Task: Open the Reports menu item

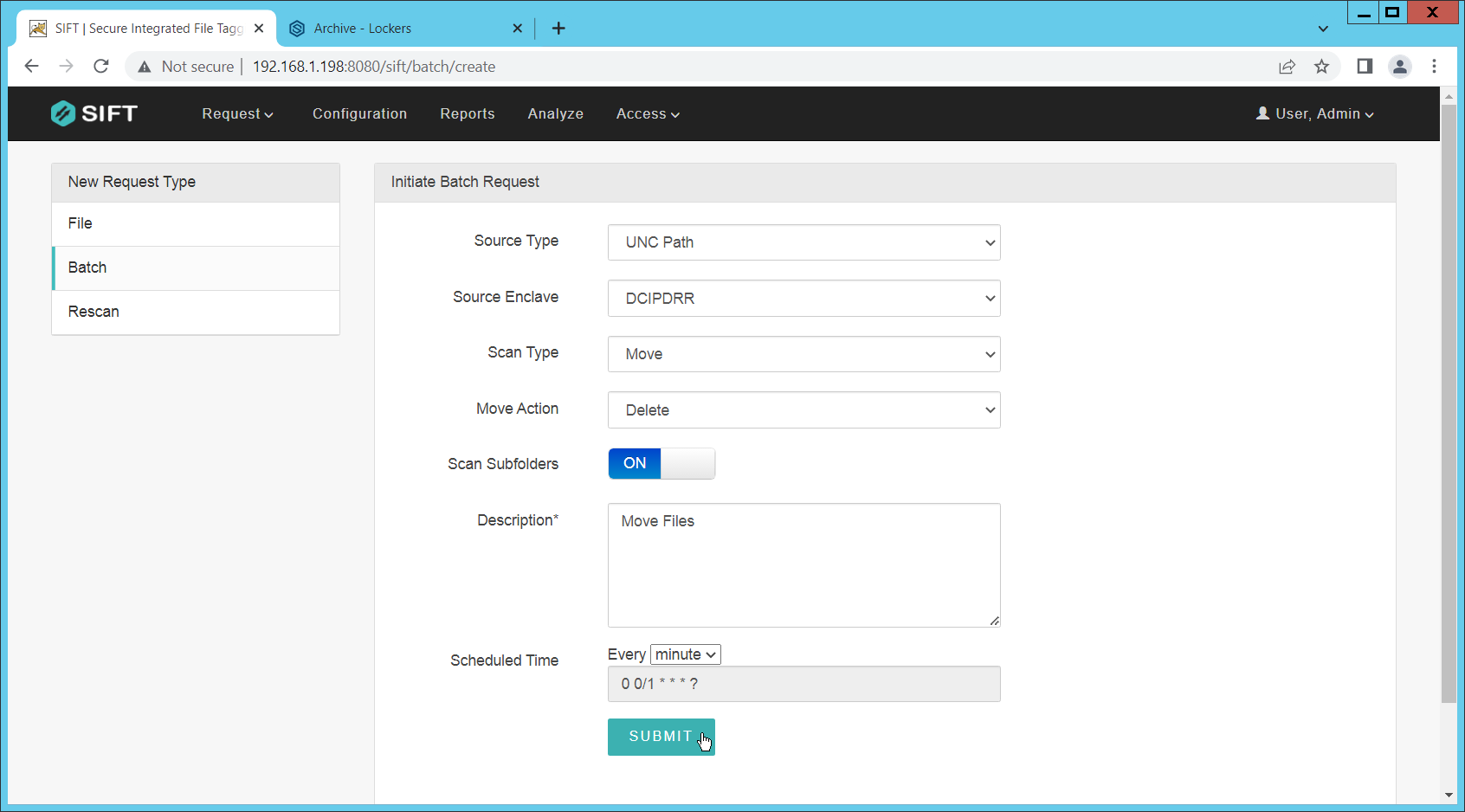Action: click(467, 113)
